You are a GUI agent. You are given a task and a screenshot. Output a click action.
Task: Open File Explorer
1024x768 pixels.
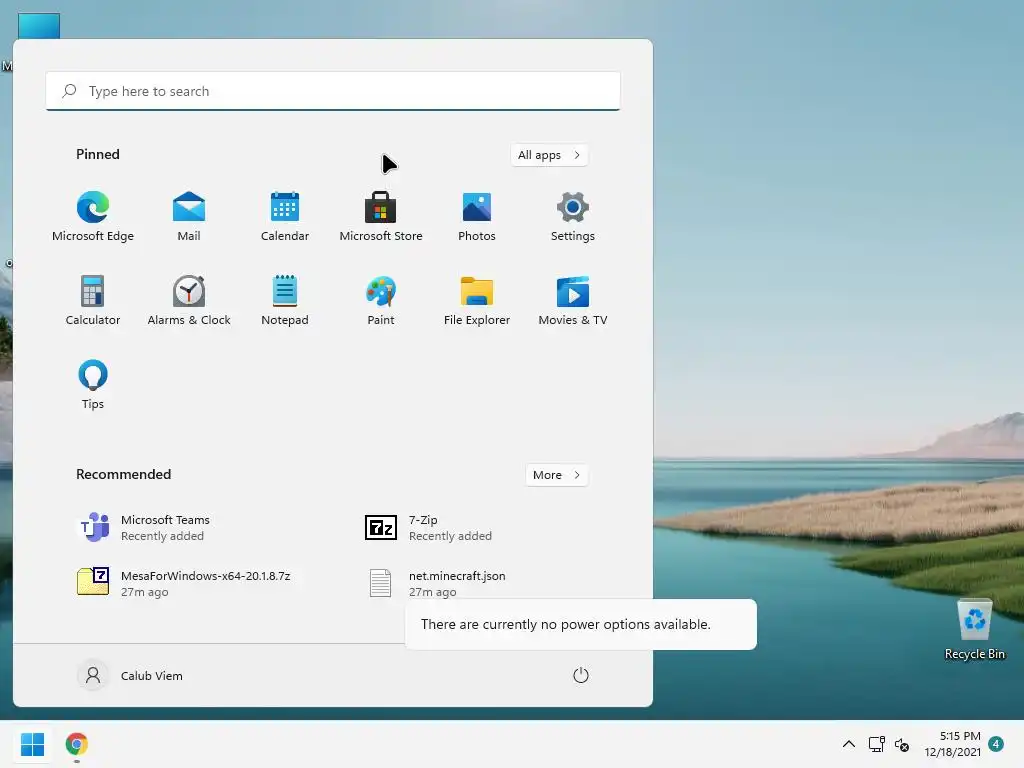click(x=477, y=300)
